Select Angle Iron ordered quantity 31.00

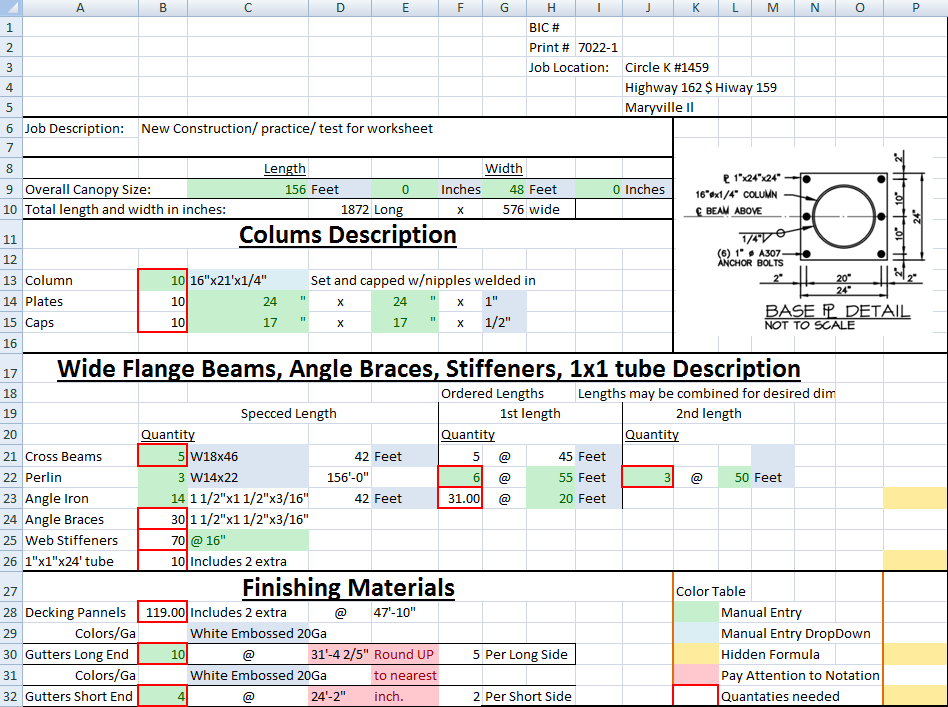(460, 498)
